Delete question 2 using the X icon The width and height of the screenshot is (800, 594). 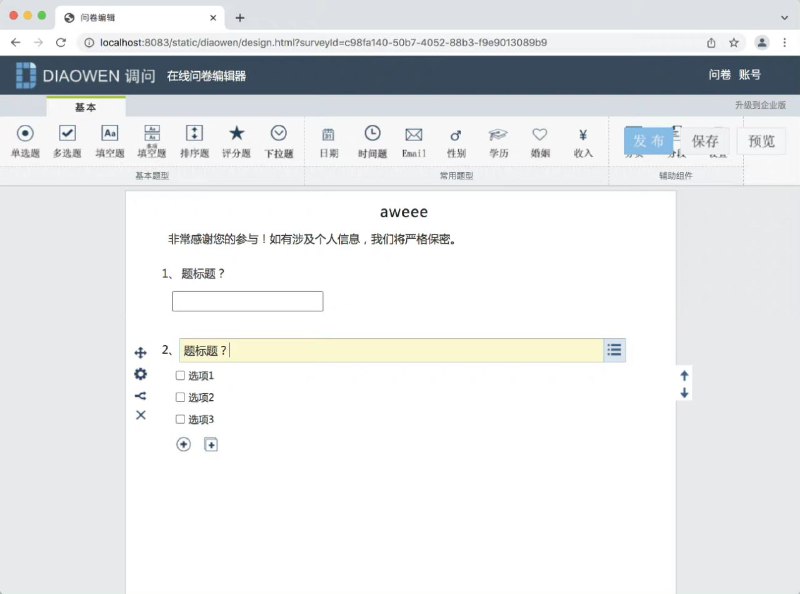(x=139, y=416)
